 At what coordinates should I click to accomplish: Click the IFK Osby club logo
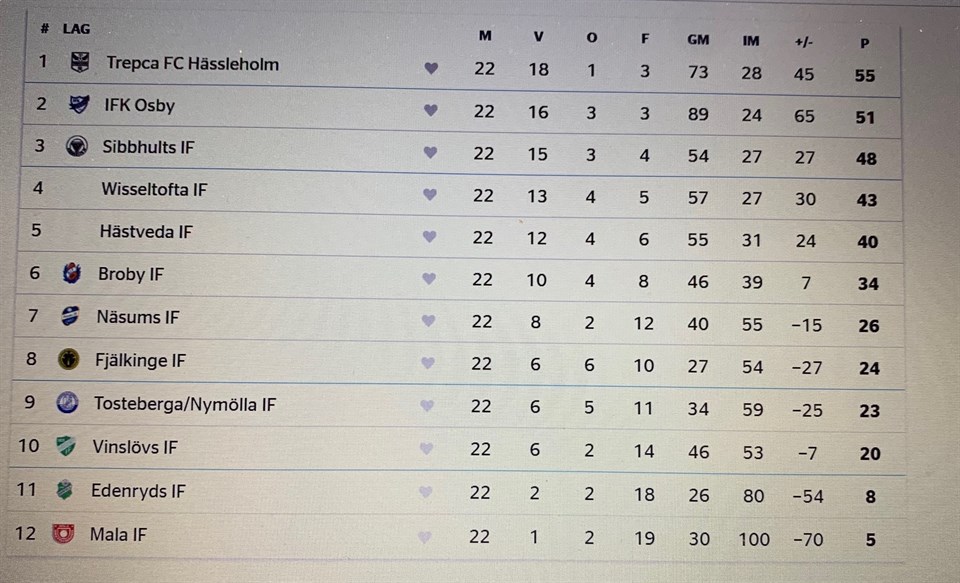[78, 105]
